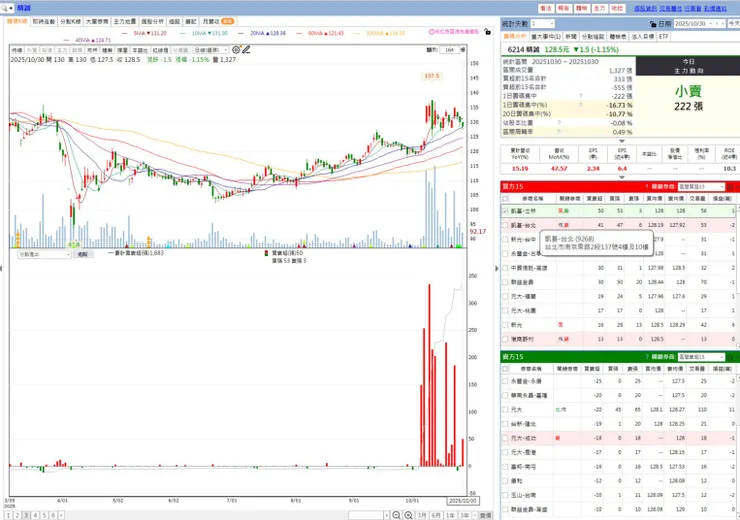
Task: Open the 日線 period dropdown in chart toolbar
Action: [211, 50]
